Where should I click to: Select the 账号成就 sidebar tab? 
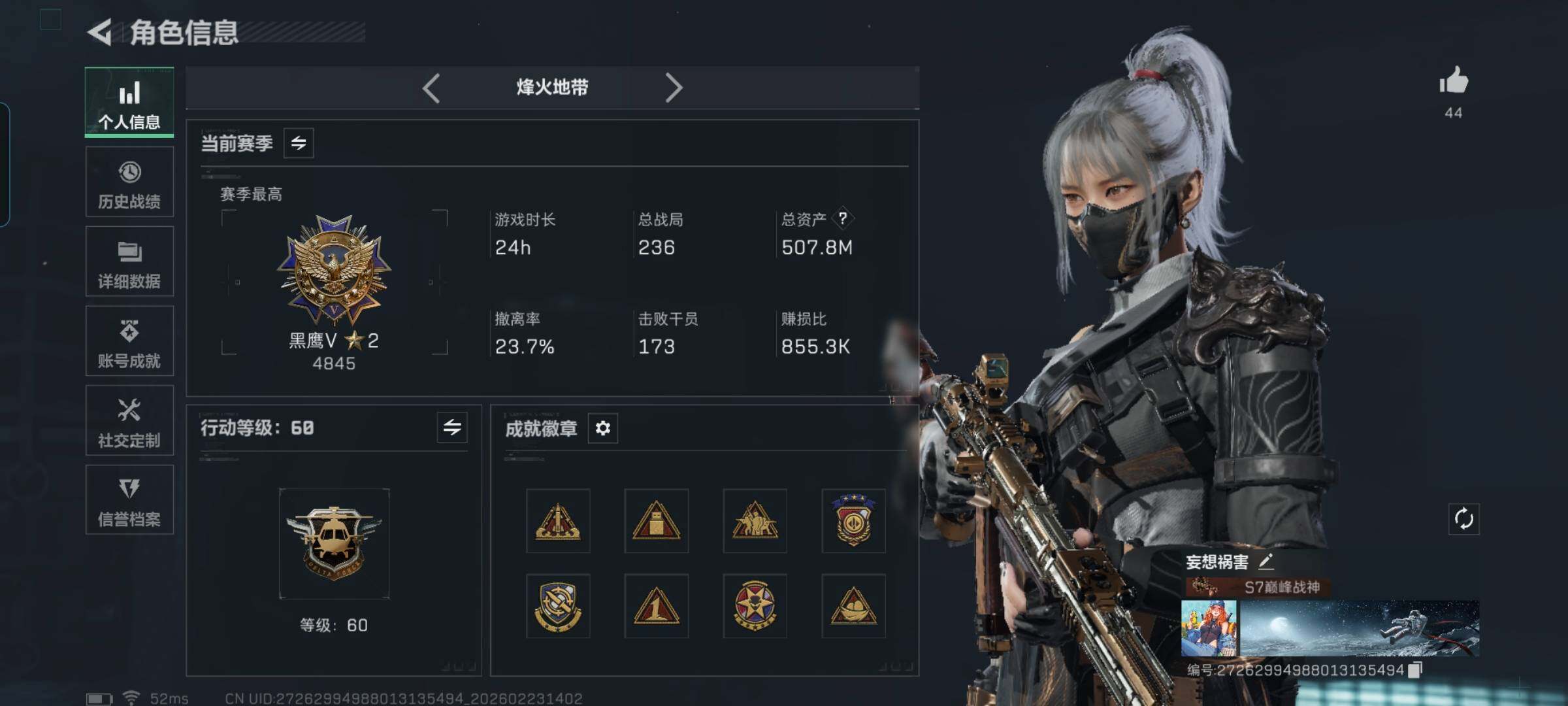click(x=129, y=341)
